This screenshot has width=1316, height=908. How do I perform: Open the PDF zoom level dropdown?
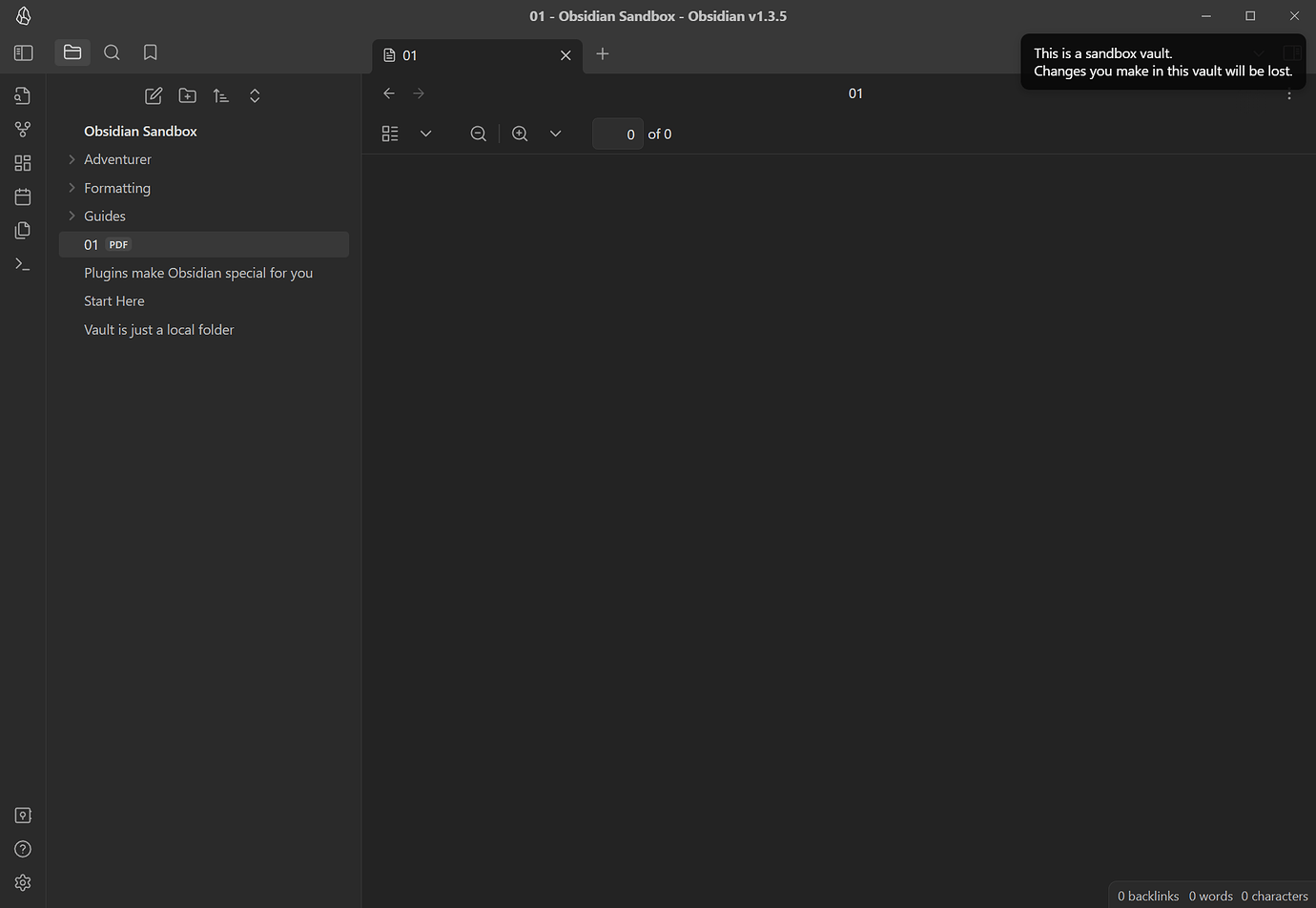[555, 134]
